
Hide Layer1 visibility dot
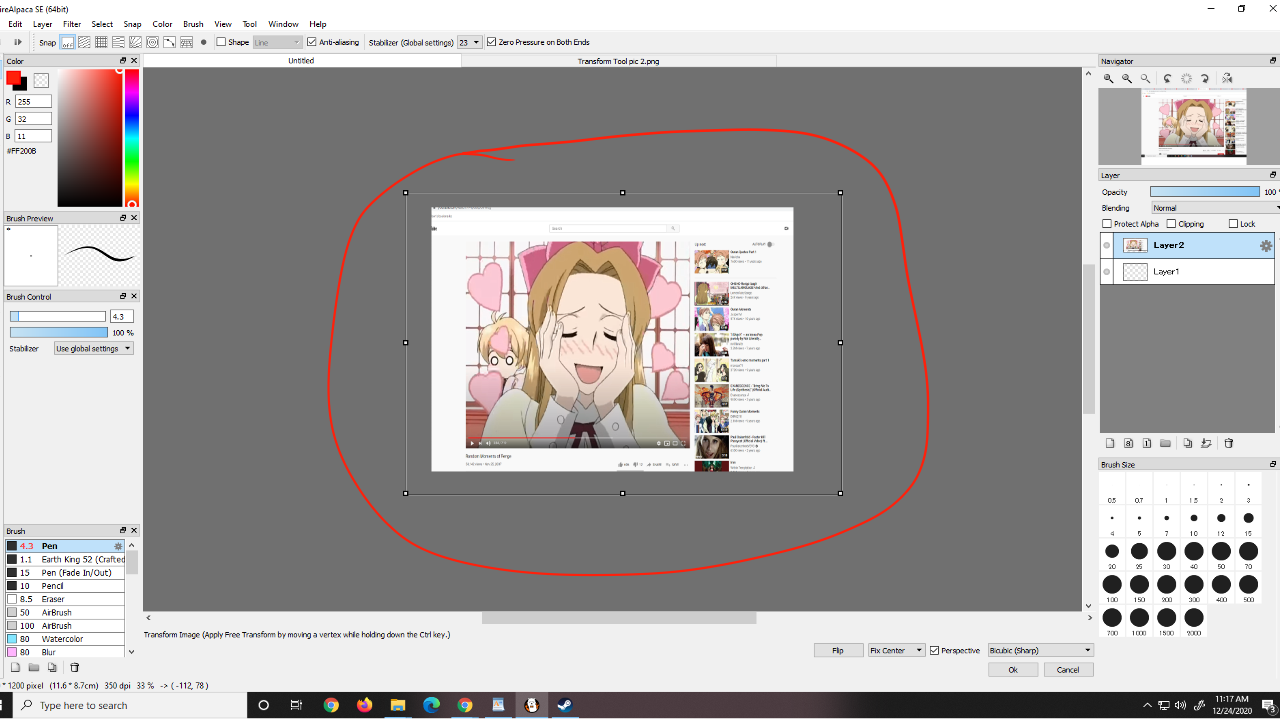coord(1107,271)
